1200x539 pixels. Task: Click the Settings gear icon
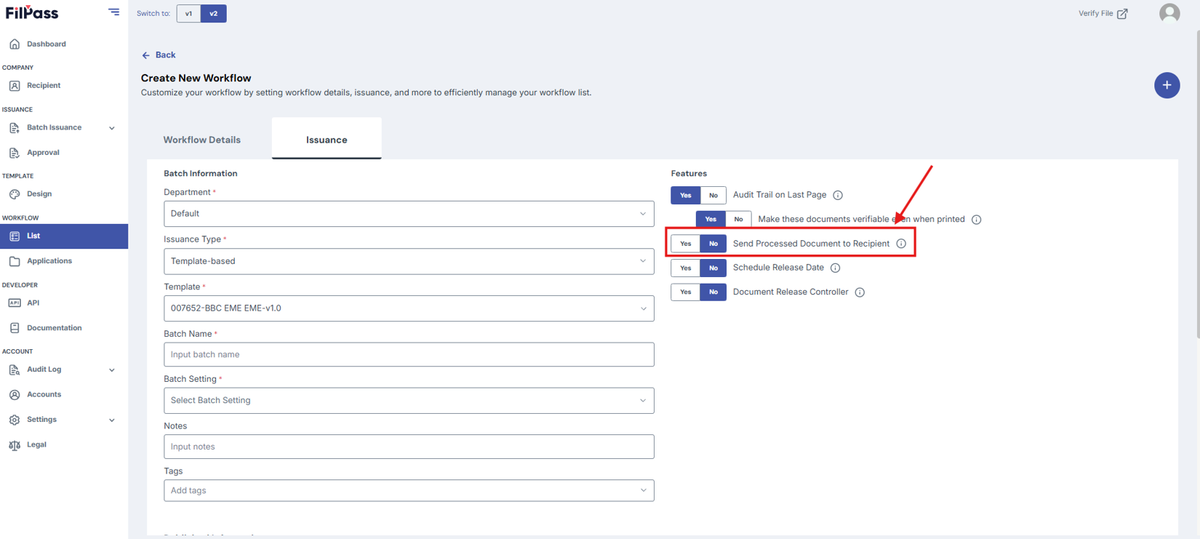(15, 420)
